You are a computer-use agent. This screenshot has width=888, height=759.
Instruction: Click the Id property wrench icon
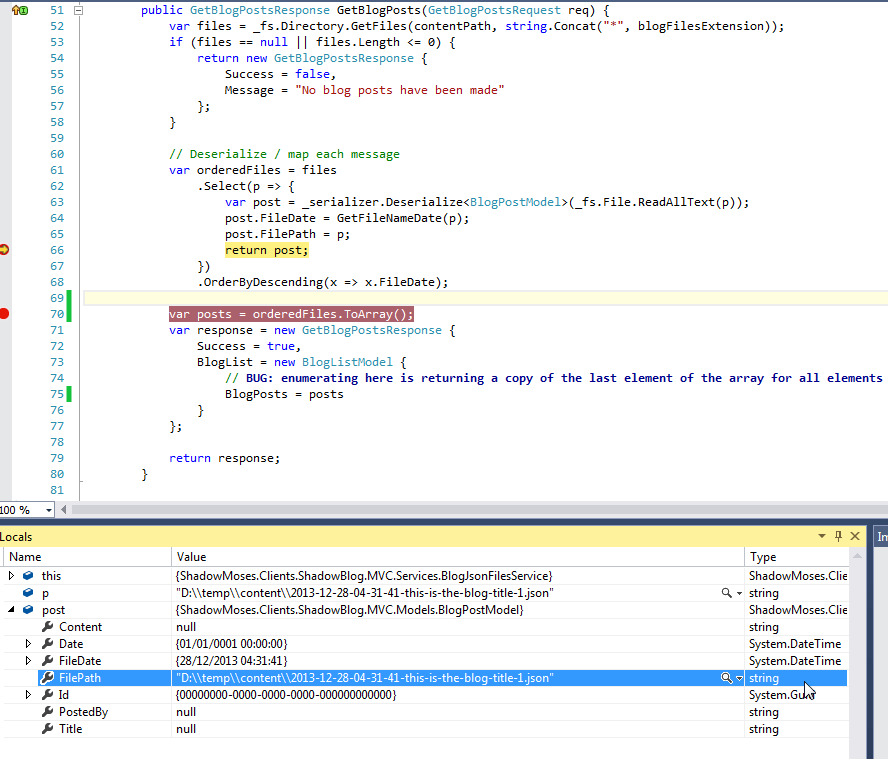coord(48,694)
